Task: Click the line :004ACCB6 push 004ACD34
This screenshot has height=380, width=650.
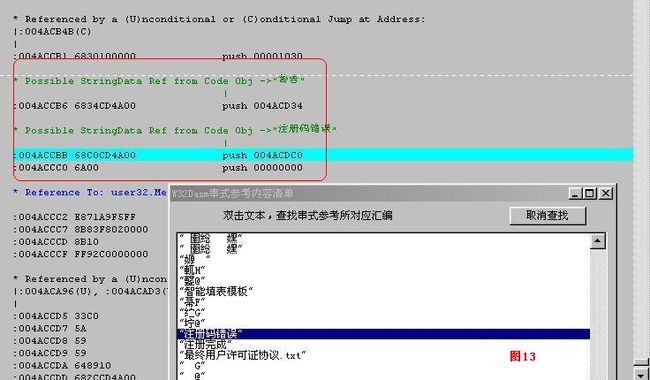Action: pyautogui.click(x=158, y=106)
